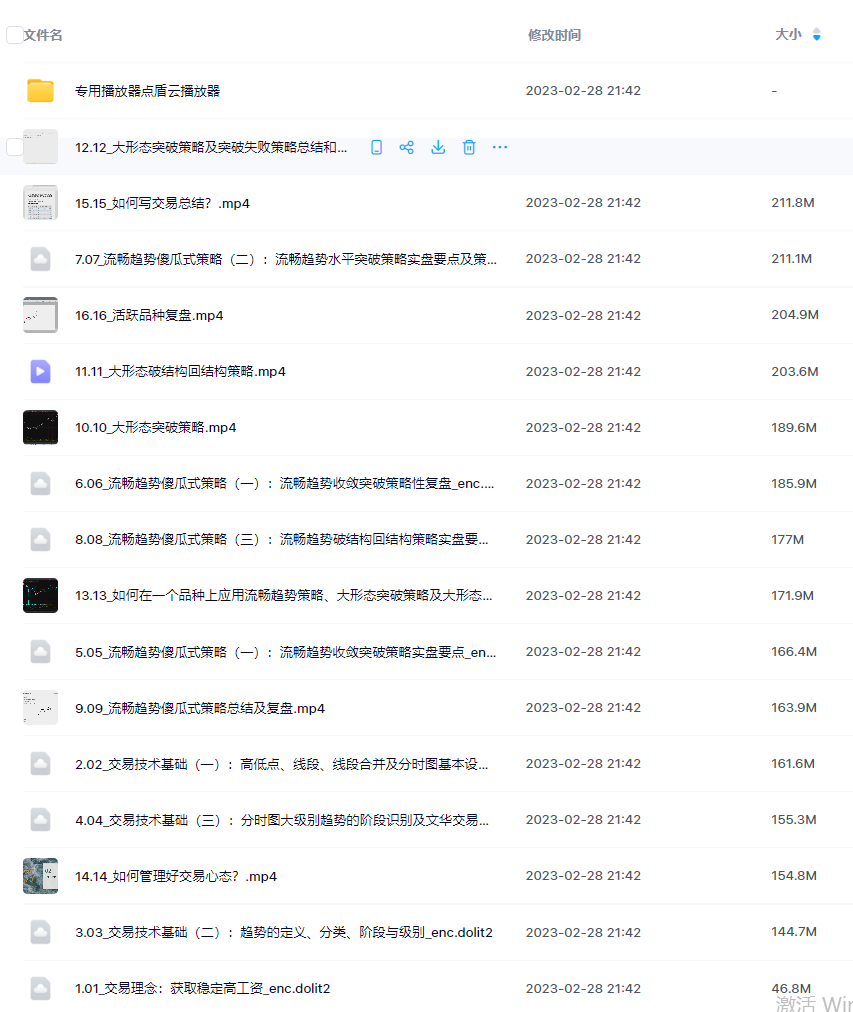This screenshot has width=853, height=1012.
Task: Click the 163.9M size value
Action: (x=794, y=707)
